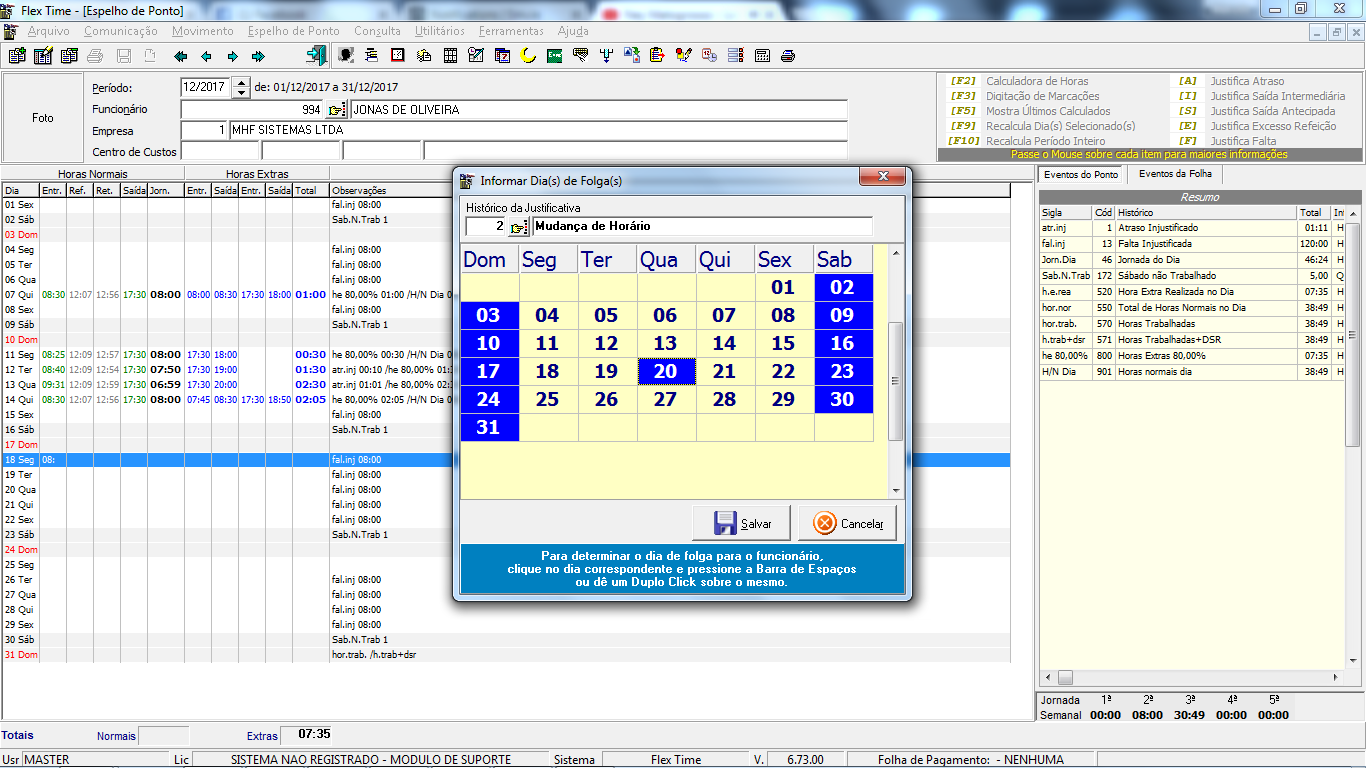Screen dimensions: 1366x768
Task: Click the new record icon with green plus
Action: 17,56
